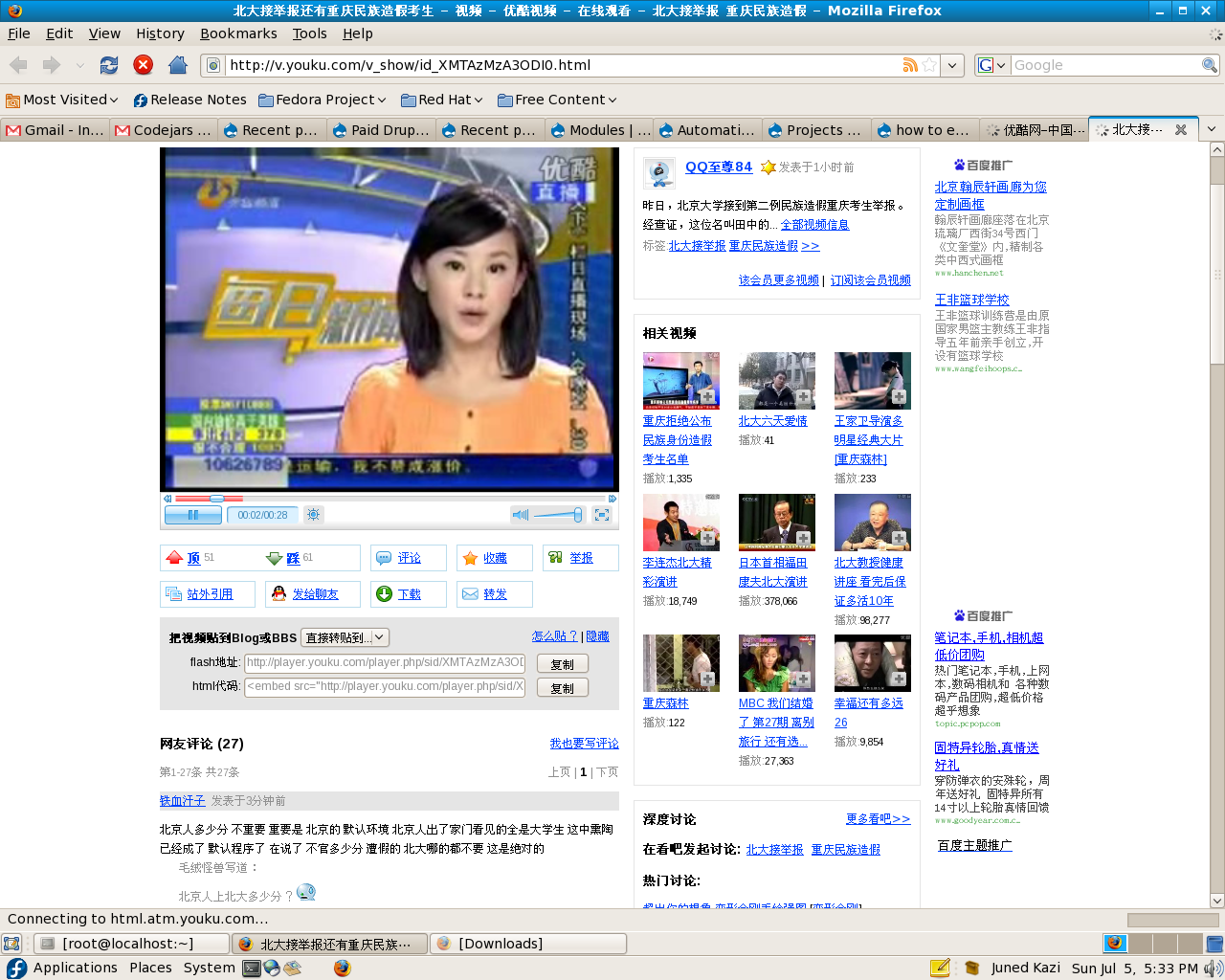Expand the Most Visited bookmarks folder

62,100
